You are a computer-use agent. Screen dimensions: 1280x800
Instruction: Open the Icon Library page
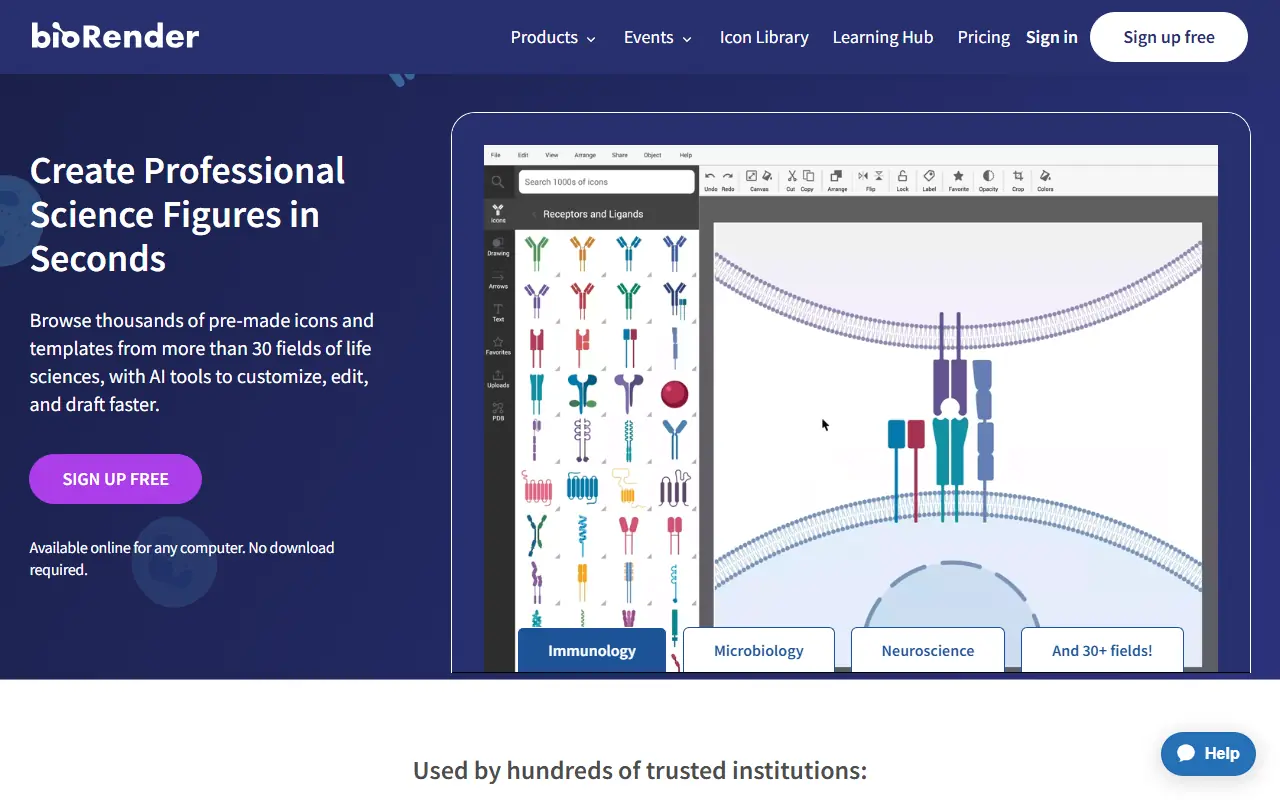[x=764, y=37]
